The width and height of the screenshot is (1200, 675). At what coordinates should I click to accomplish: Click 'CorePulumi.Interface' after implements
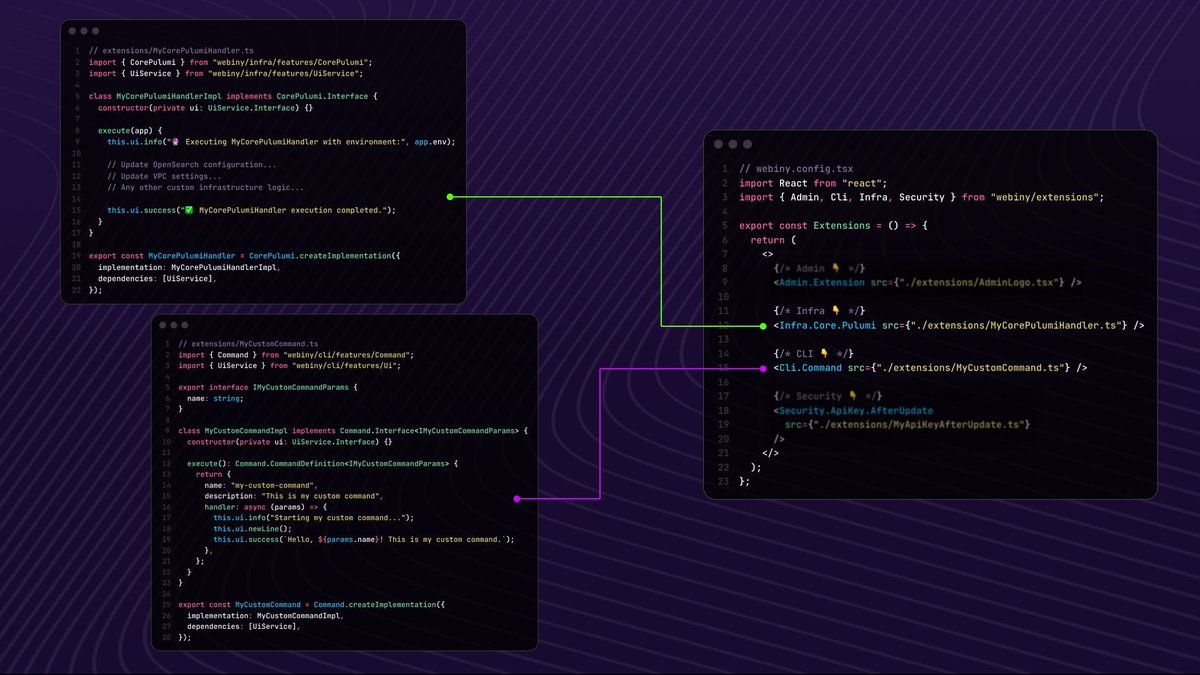322,96
